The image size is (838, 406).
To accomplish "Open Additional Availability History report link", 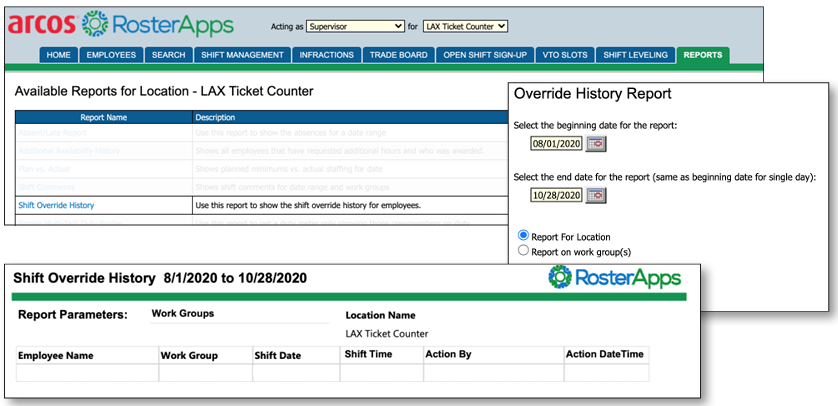I will pos(69,151).
